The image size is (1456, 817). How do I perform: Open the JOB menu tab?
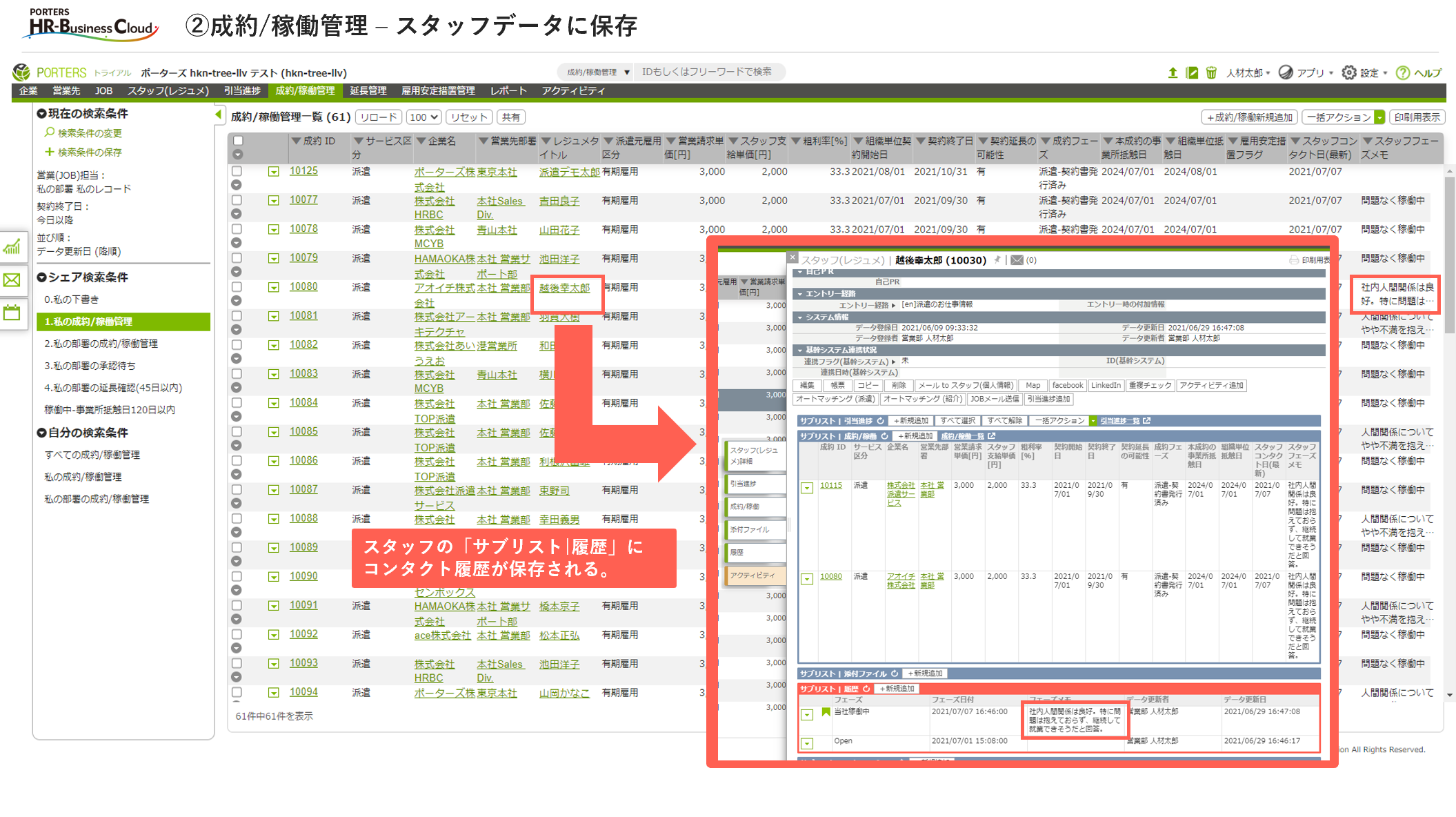(103, 91)
